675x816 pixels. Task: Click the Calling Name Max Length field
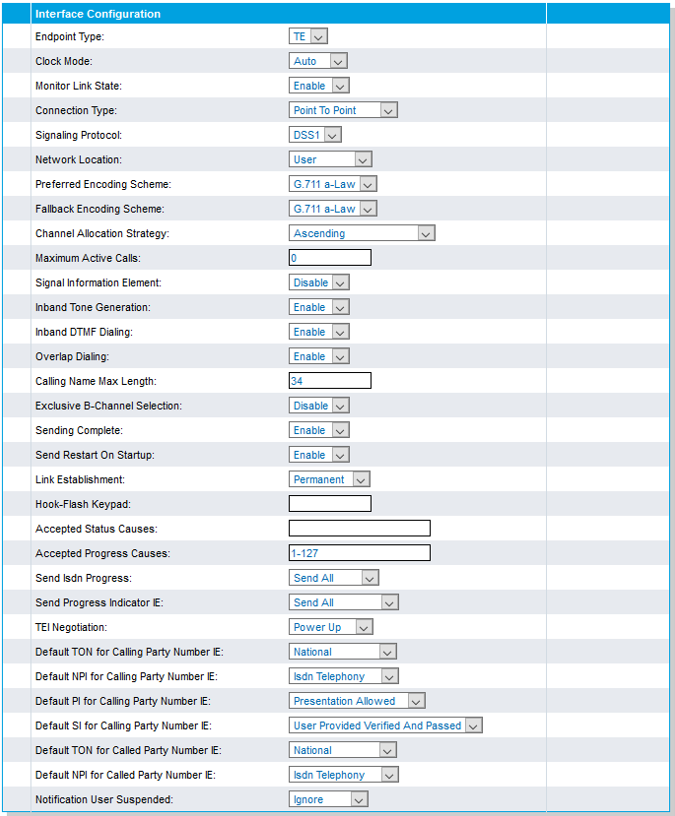(x=330, y=381)
